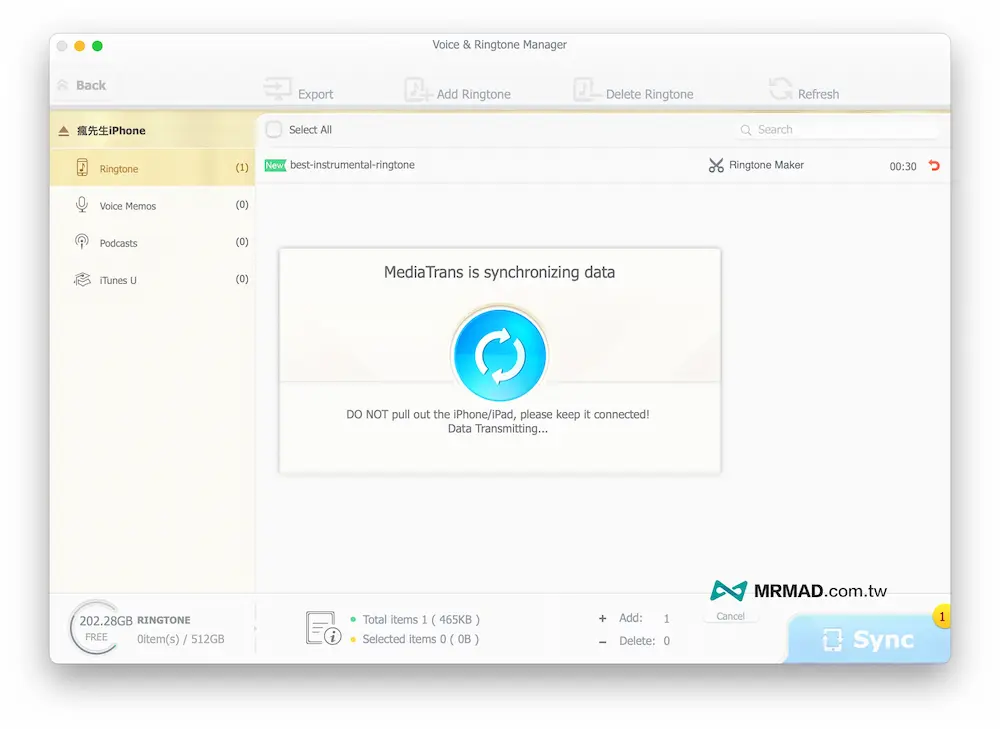
Task: Toggle the Select All checkbox
Action: tap(273, 130)
